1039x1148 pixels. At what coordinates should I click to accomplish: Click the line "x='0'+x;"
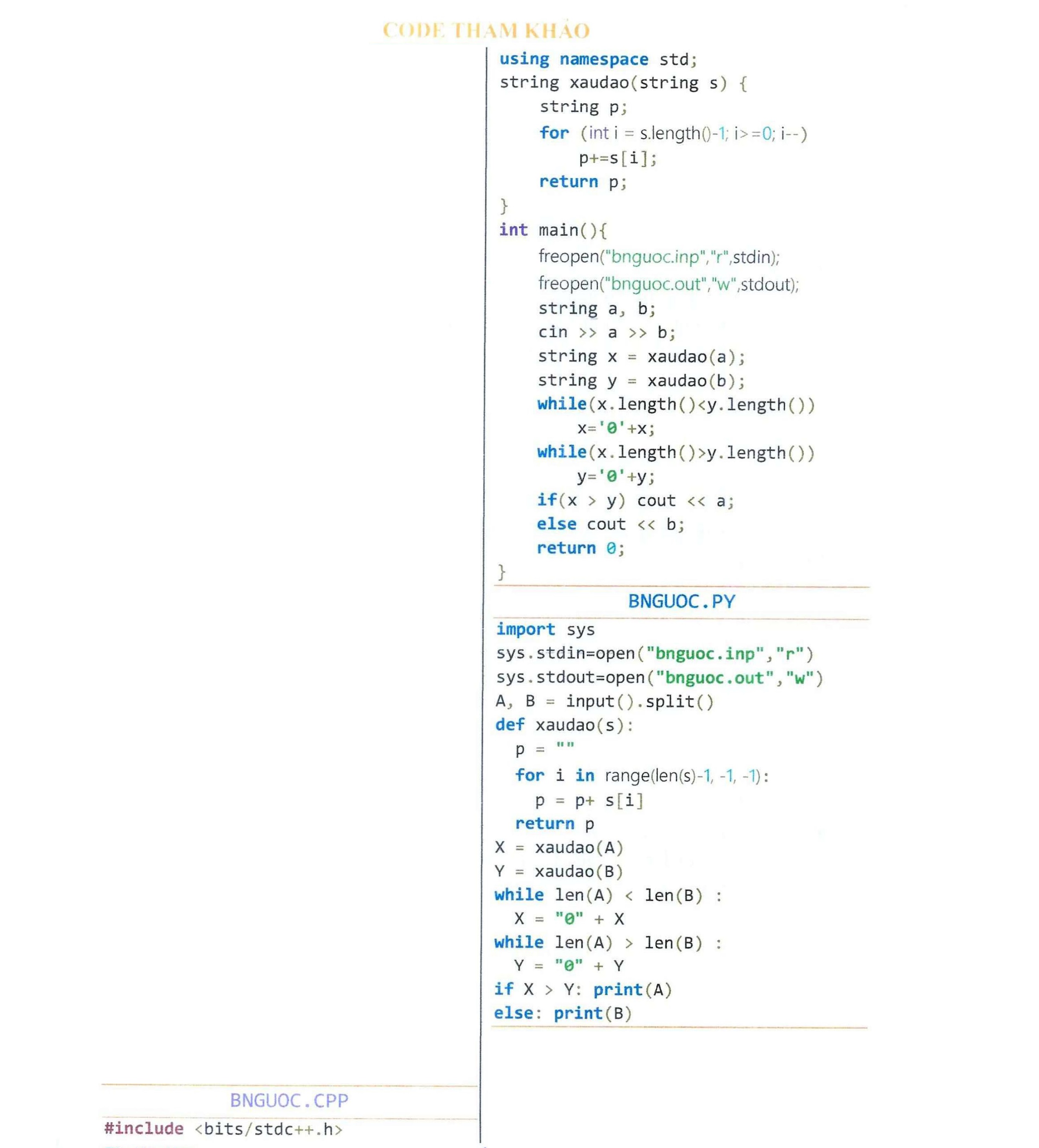pyautogui.click(x=616, y=428)
